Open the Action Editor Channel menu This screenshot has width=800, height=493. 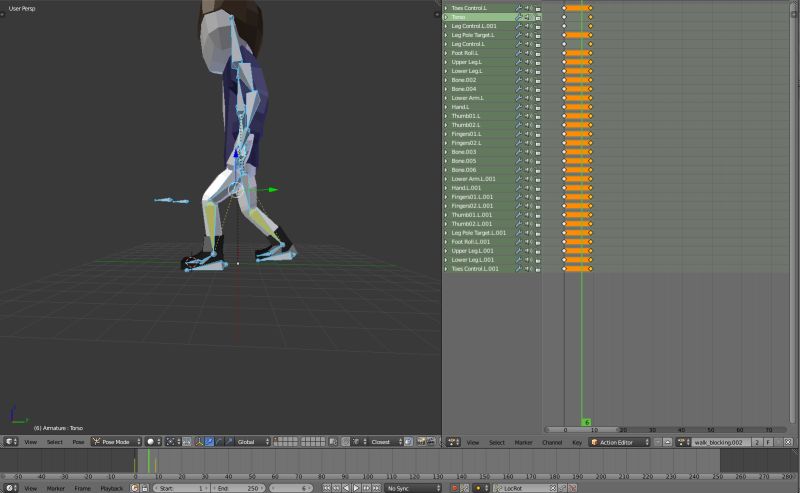click(552, 442)
